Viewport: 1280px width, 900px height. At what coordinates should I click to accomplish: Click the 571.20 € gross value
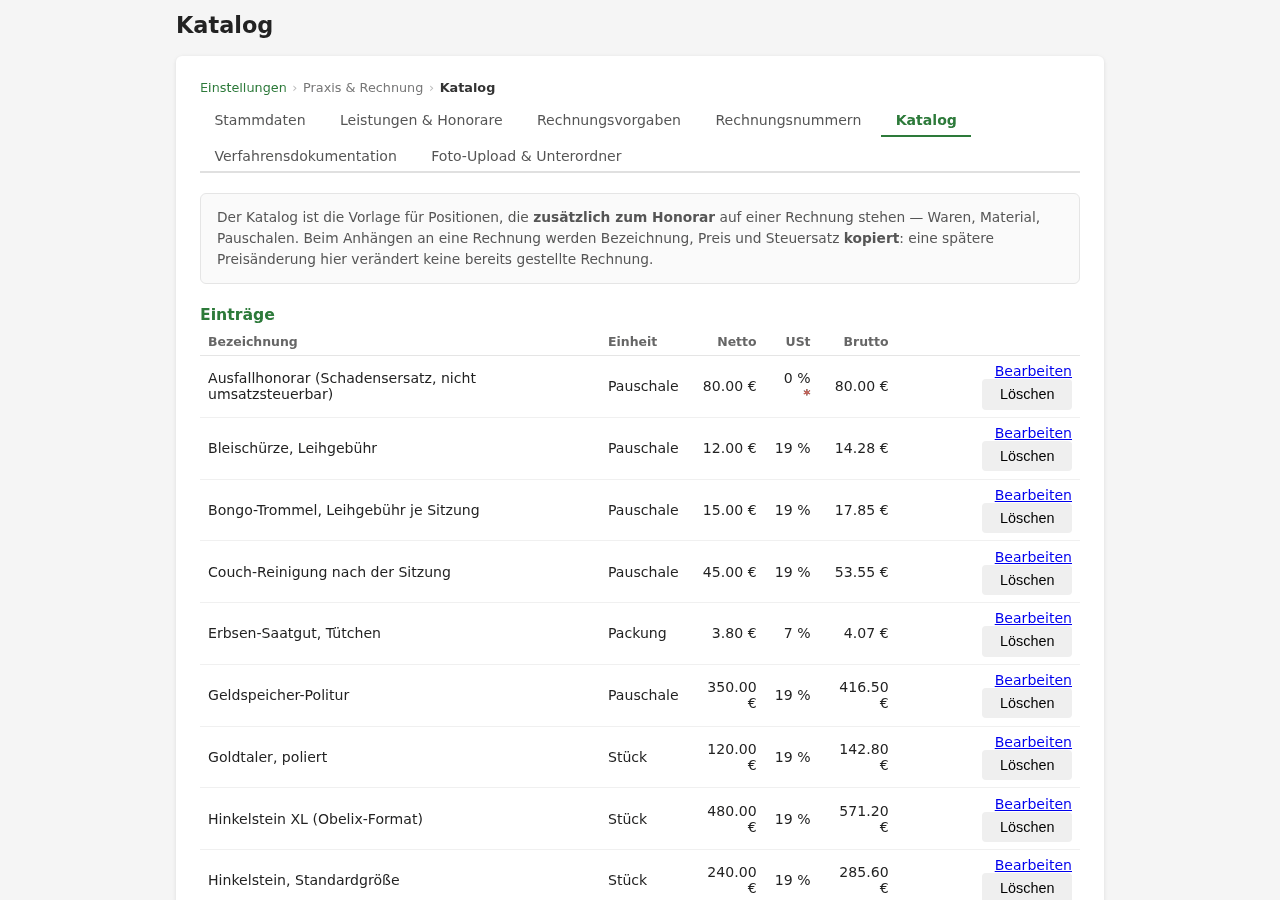point(864,819)
